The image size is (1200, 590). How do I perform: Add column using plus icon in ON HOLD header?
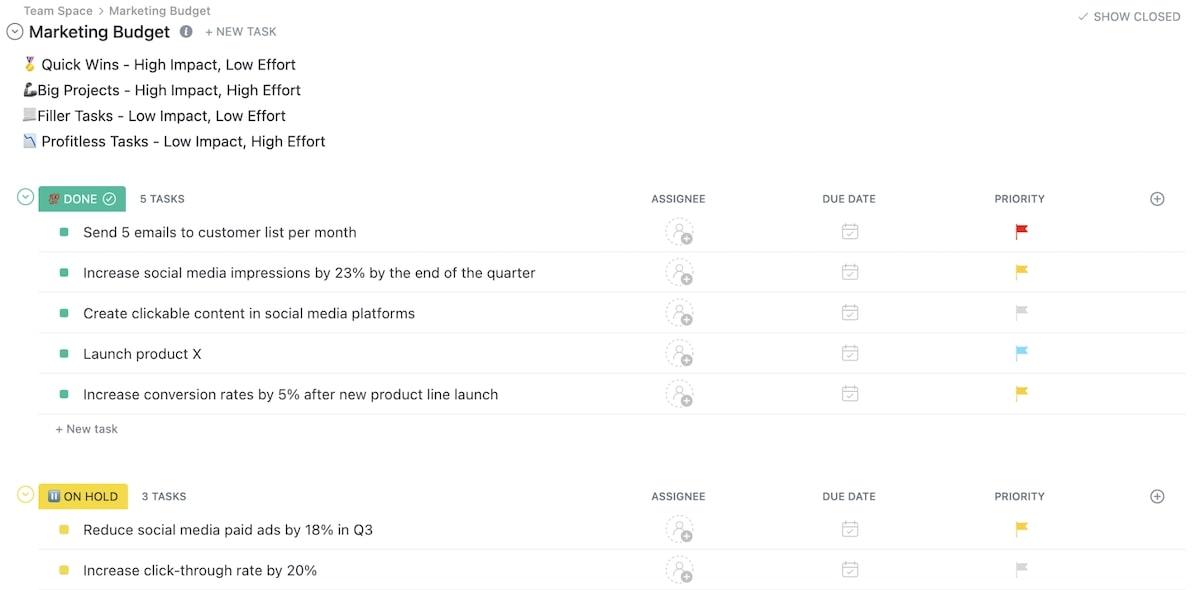(x=1157, y=497)
